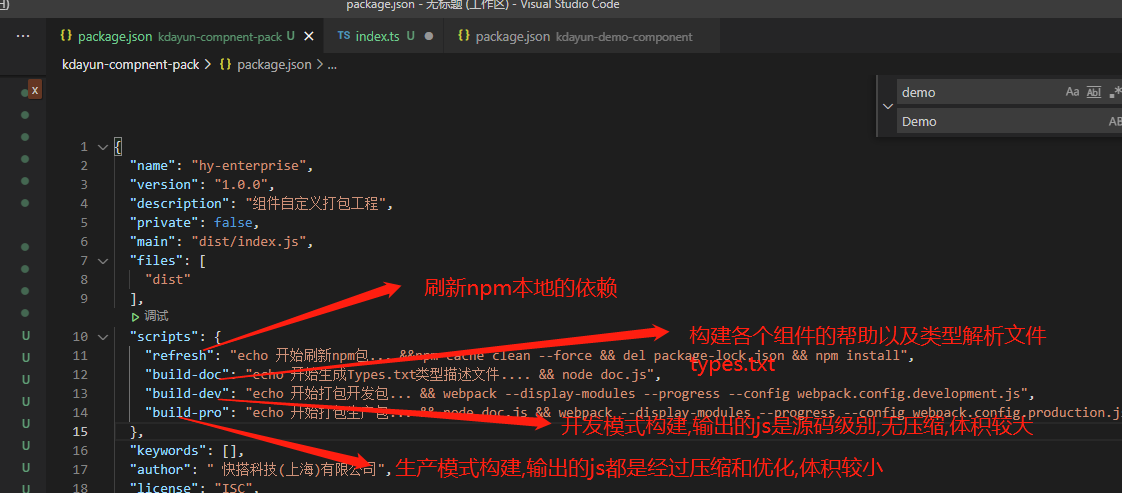The height and width of the screenshot is (493, 1122).
Task: Click kdayun-compnent-pack in the breadcrumb
Action: coord(131,64)
